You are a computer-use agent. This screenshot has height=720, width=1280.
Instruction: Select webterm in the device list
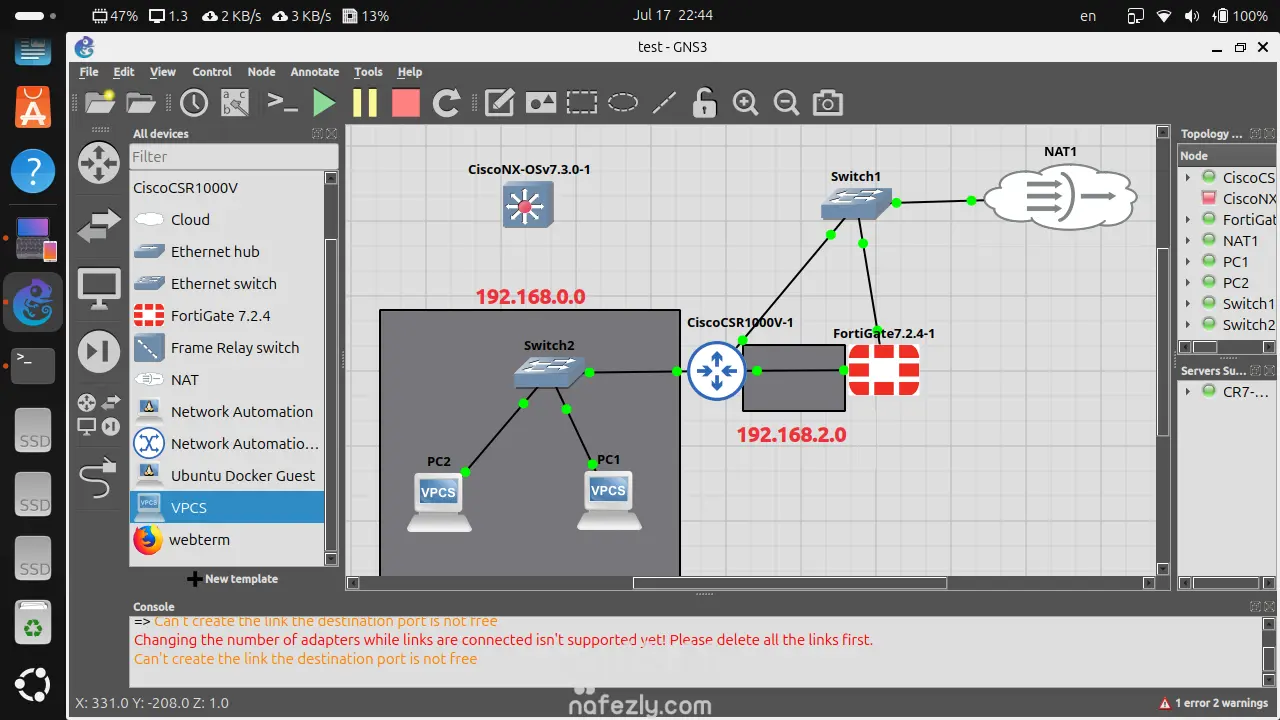tap(227, 540)
